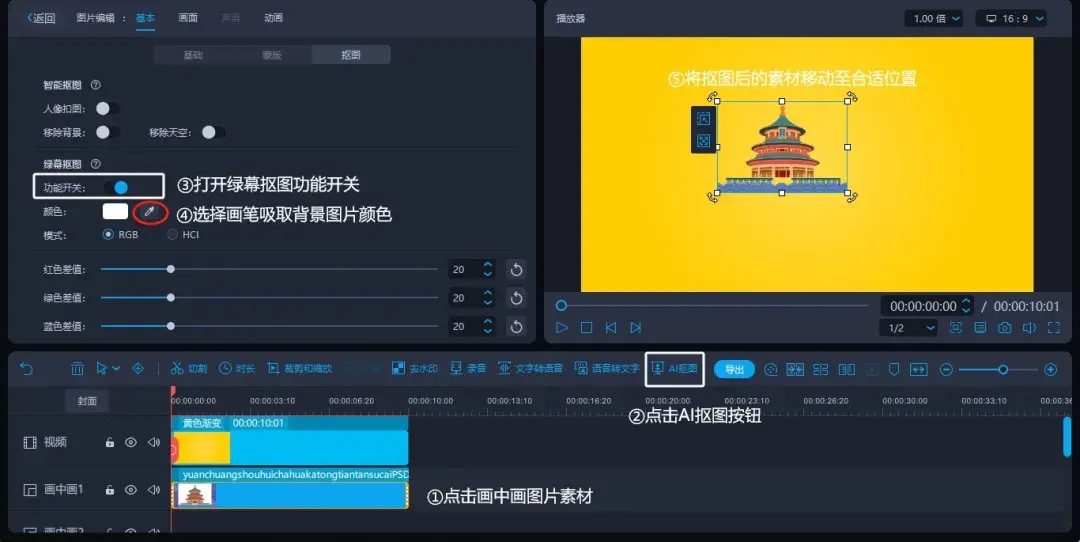Viewport: 1080px width, 542px height.
Task: Reset the green difference (绿色差值) value
Action: point(516,298)
